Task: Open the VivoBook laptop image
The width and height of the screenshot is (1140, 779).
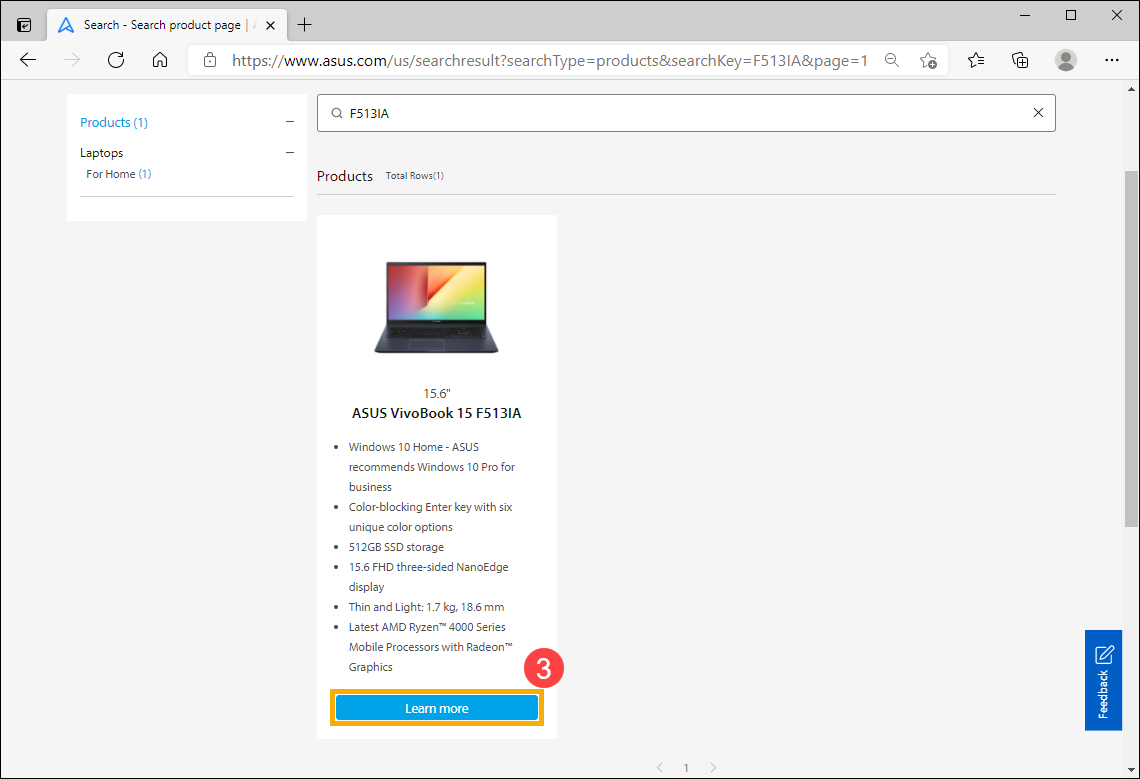Action: tap(436, 307)
